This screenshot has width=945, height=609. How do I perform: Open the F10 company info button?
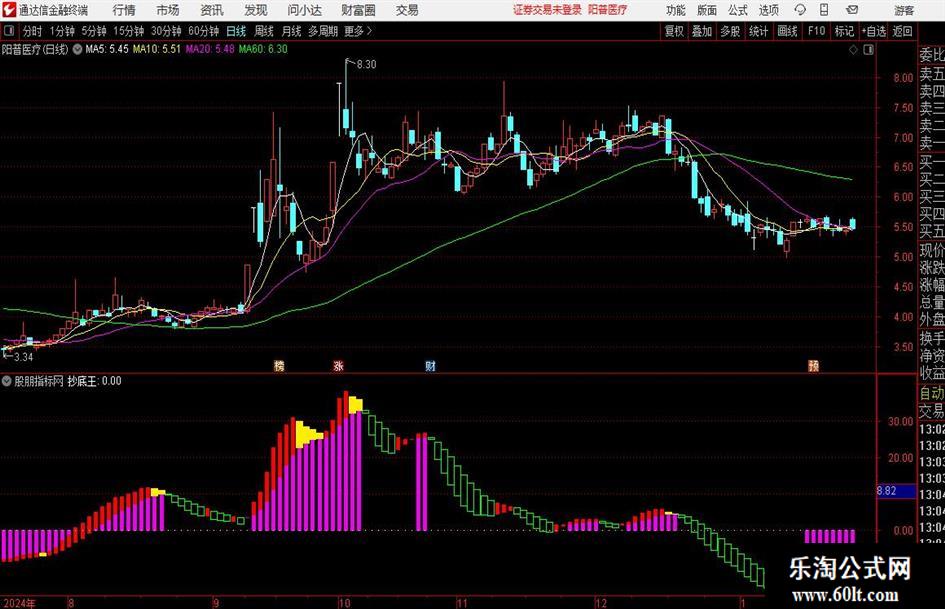point(816,31)
